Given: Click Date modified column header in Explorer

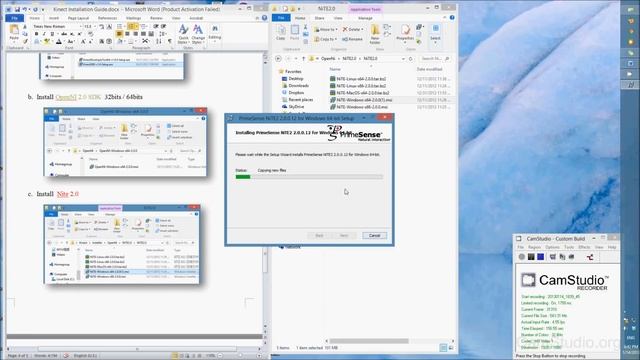Looking at the screenshot, I should 429,69.
